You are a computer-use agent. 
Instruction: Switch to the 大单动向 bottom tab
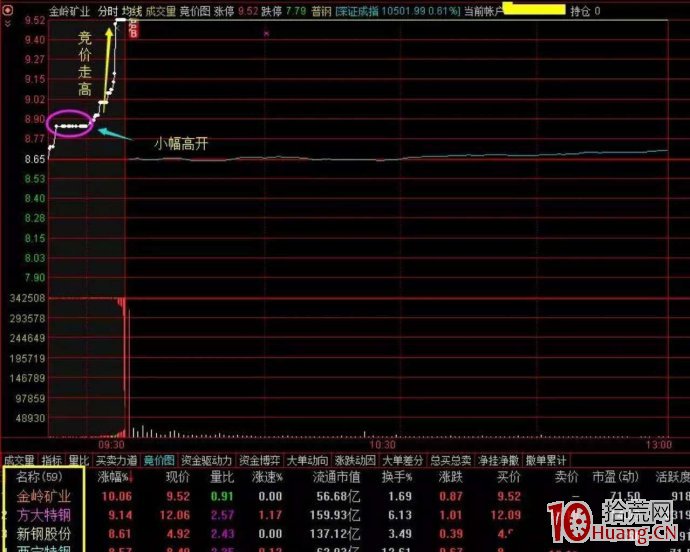308,460
